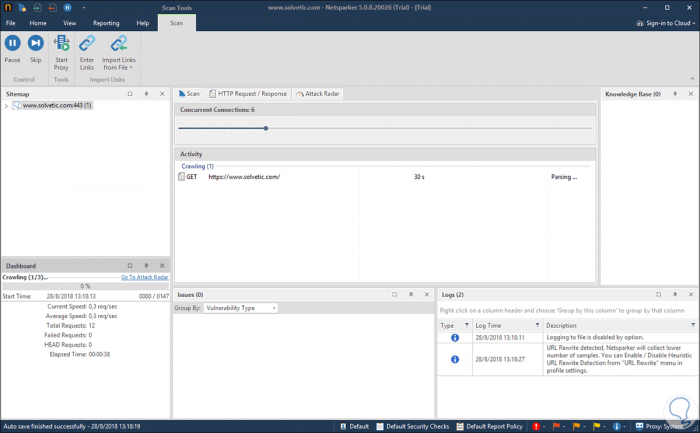Image resolution: width=700 pixels, height=433 pixels.
Task: Skip the current scan phase
Action: tap(36, 49)
